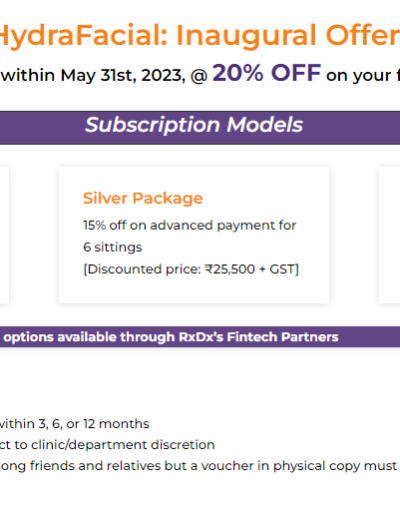
Task: Click the 'options available' text in banner
Action: [x=60, y=337]
